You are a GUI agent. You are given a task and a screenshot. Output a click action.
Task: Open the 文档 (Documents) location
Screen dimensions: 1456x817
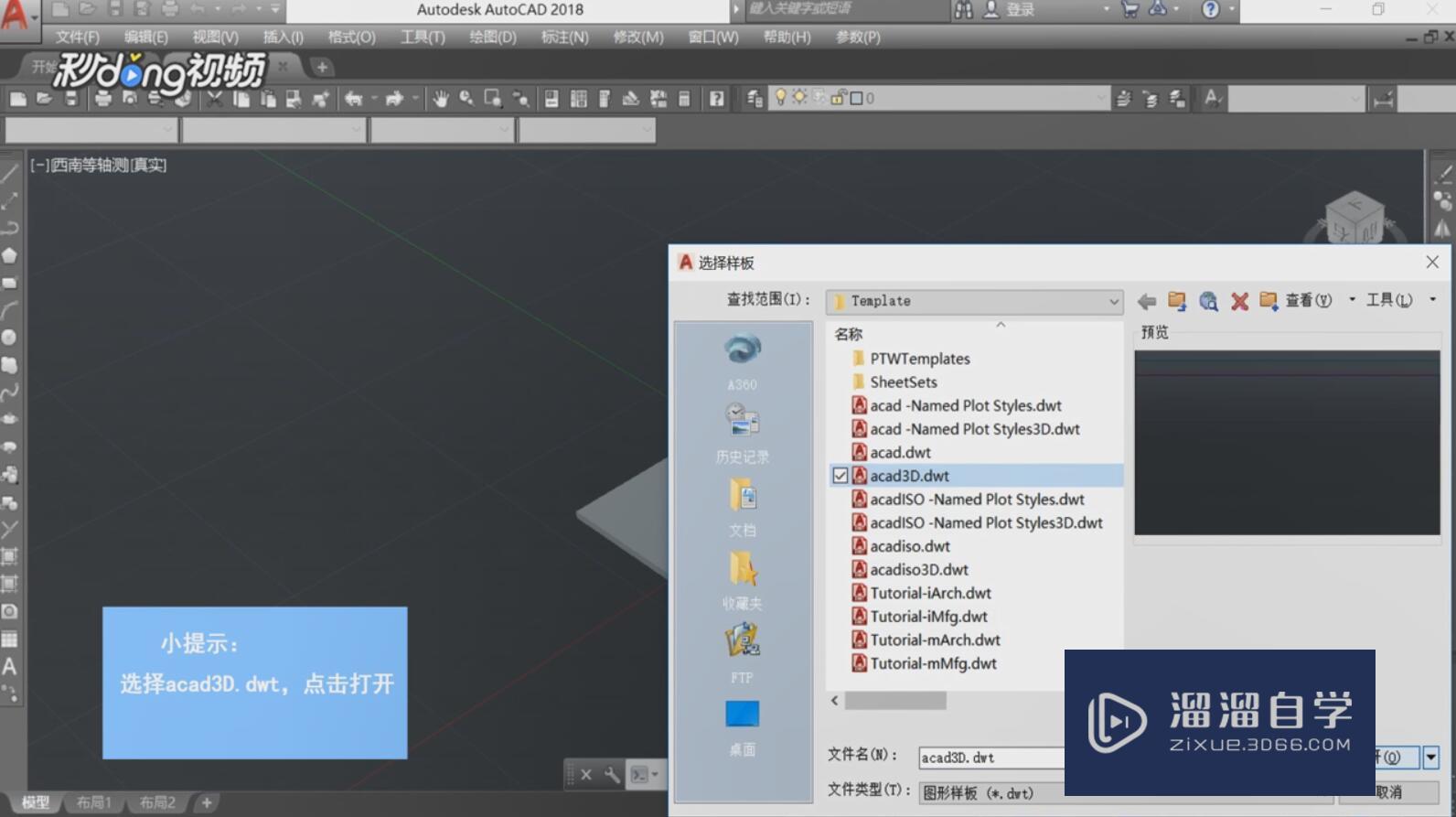coord(742,507)
